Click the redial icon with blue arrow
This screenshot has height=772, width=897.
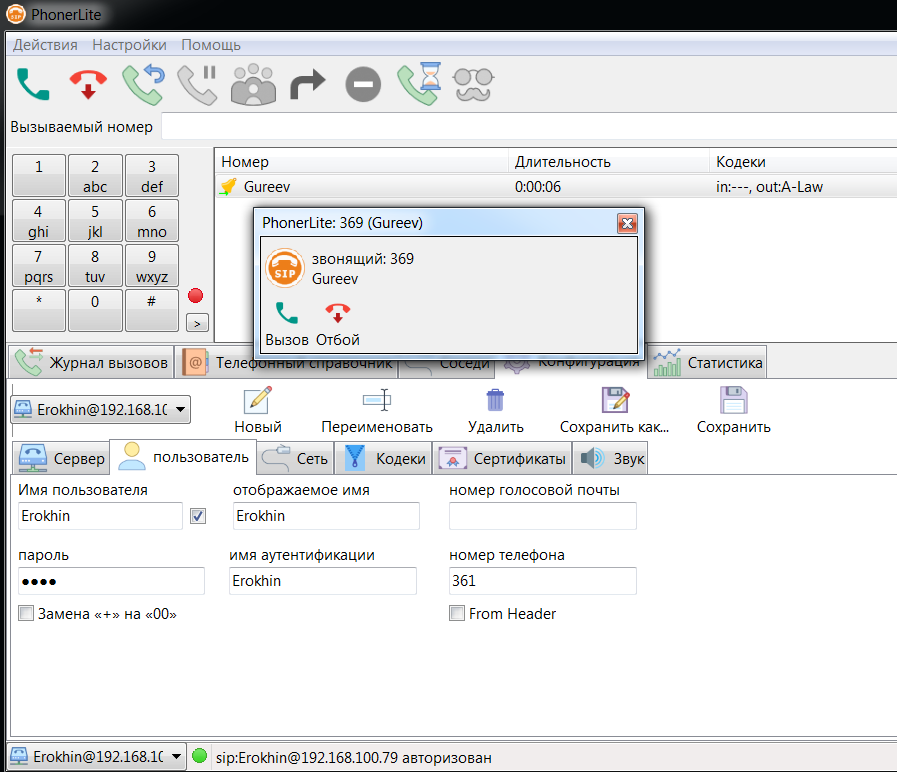coord(143,84)
